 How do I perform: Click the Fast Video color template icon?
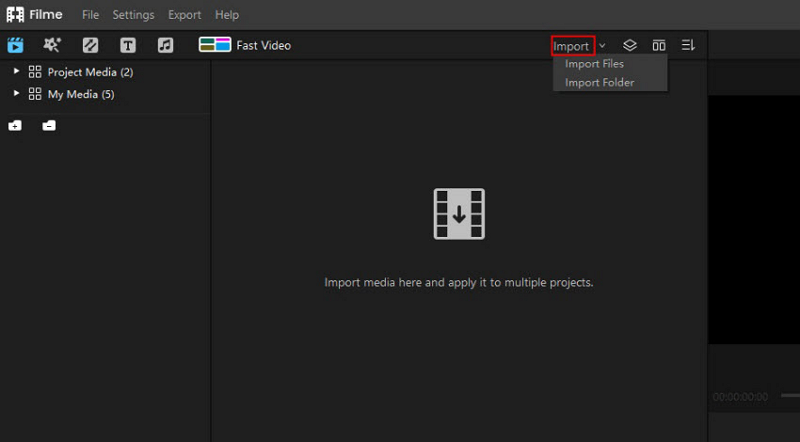coord(215,45)
